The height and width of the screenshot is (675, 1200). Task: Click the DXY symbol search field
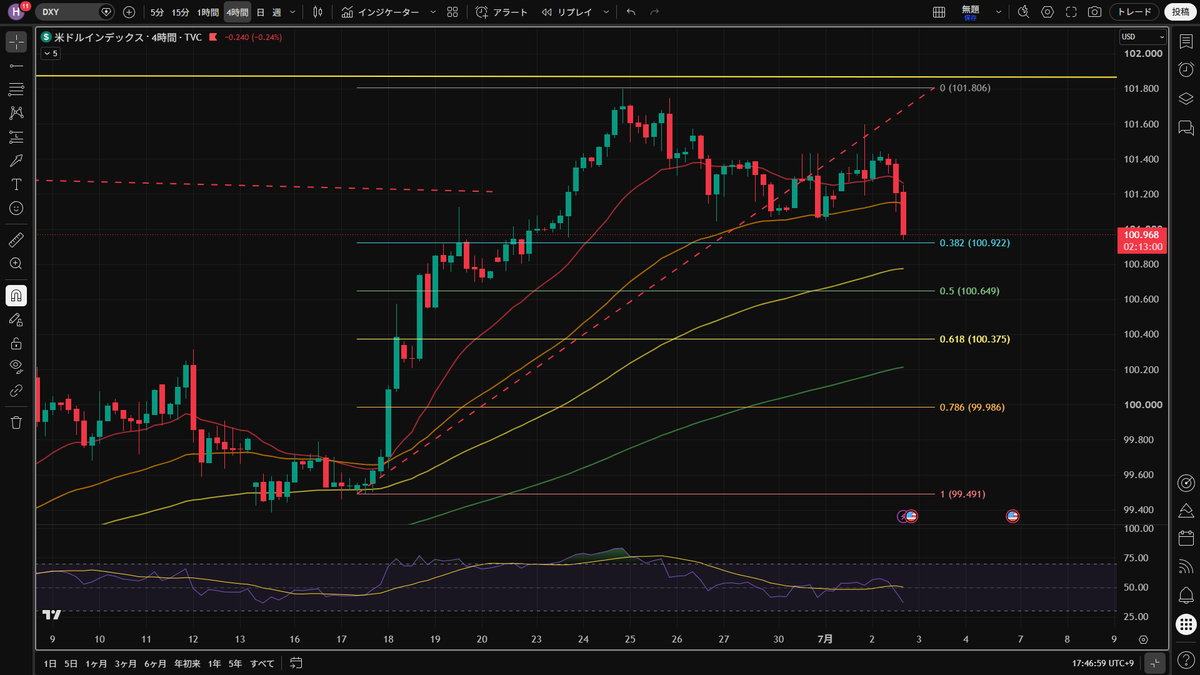76,12
